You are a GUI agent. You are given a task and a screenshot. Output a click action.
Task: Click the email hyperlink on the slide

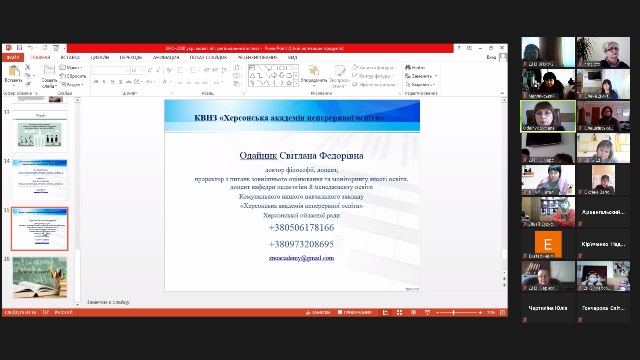[x=301, y=258]
